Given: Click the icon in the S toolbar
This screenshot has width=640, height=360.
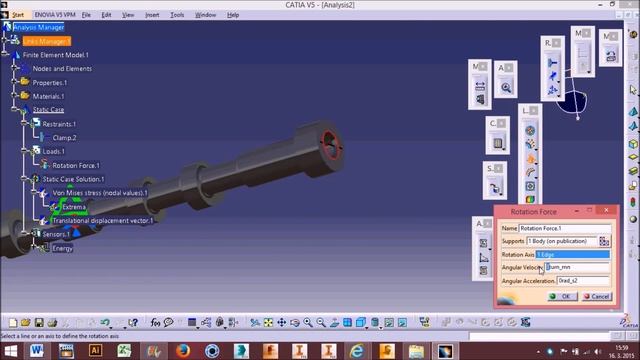Looking at the screenshot, I should pos(495,188).
